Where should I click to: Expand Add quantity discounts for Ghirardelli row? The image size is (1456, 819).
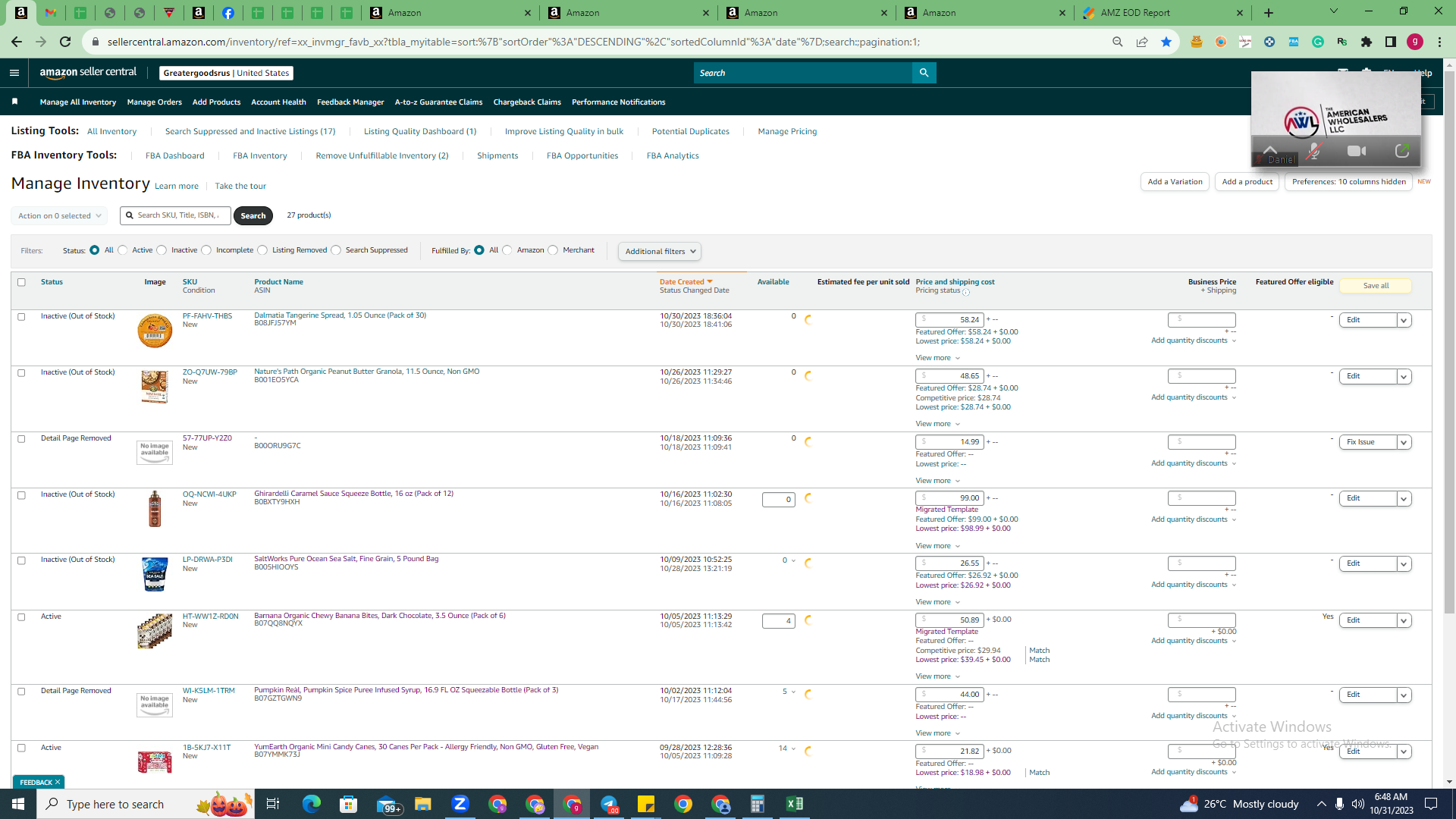(x=1194, y=519)
